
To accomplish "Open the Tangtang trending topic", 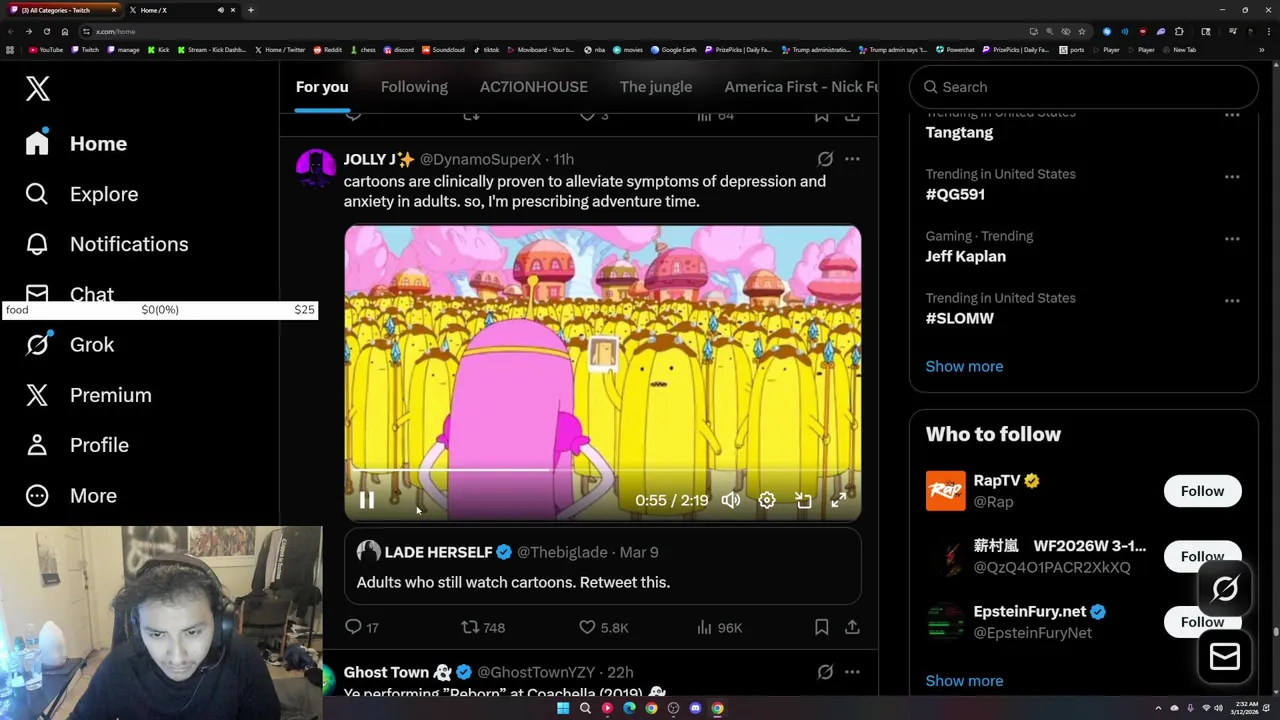I will click(959, 132).
